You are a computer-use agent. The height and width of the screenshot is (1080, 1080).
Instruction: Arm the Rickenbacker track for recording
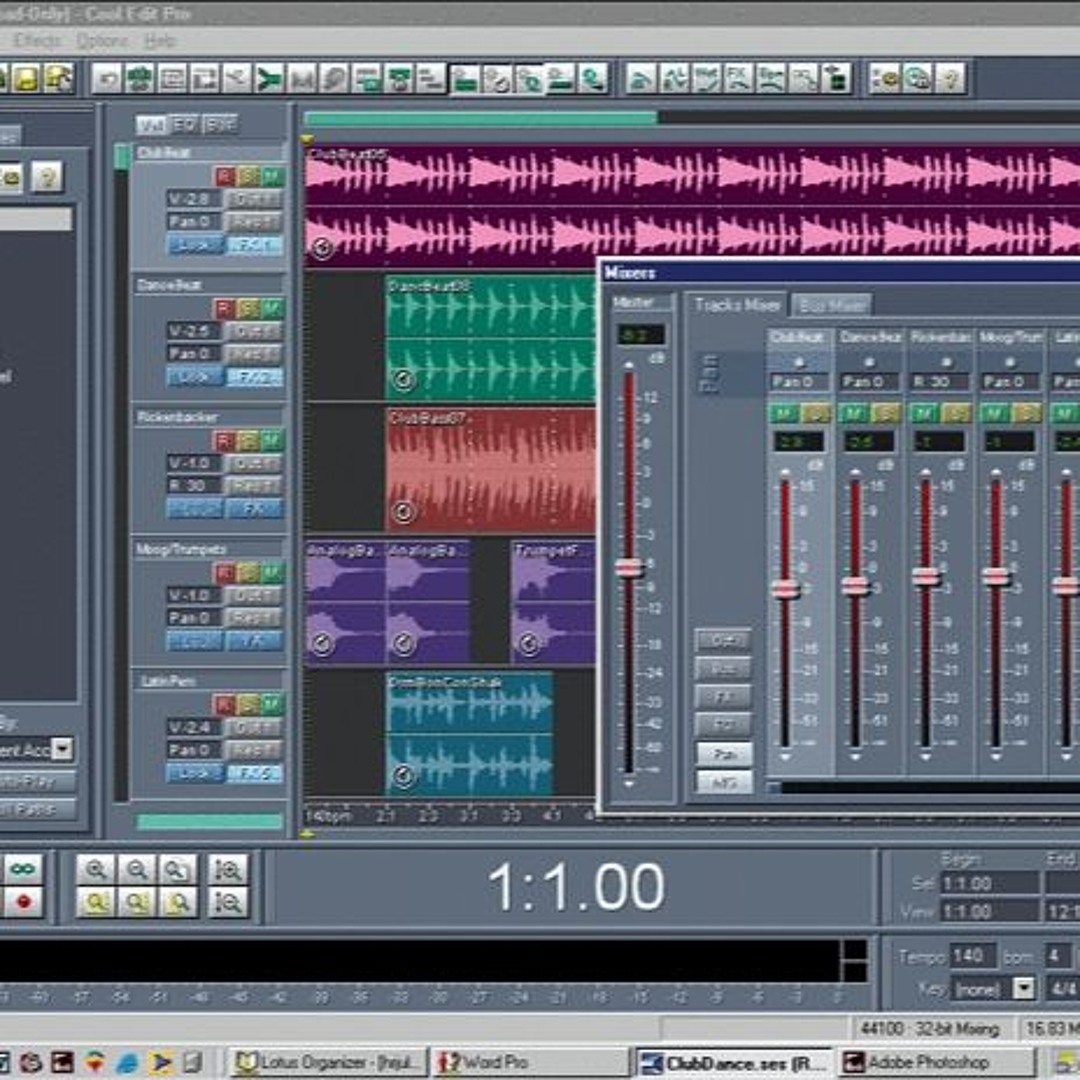(223, 439)
